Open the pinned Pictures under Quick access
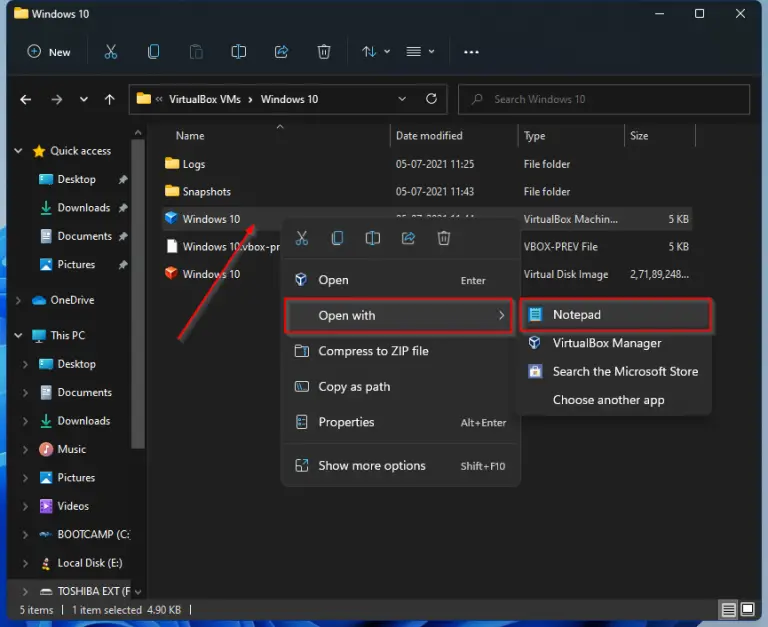 coord(76,265)
